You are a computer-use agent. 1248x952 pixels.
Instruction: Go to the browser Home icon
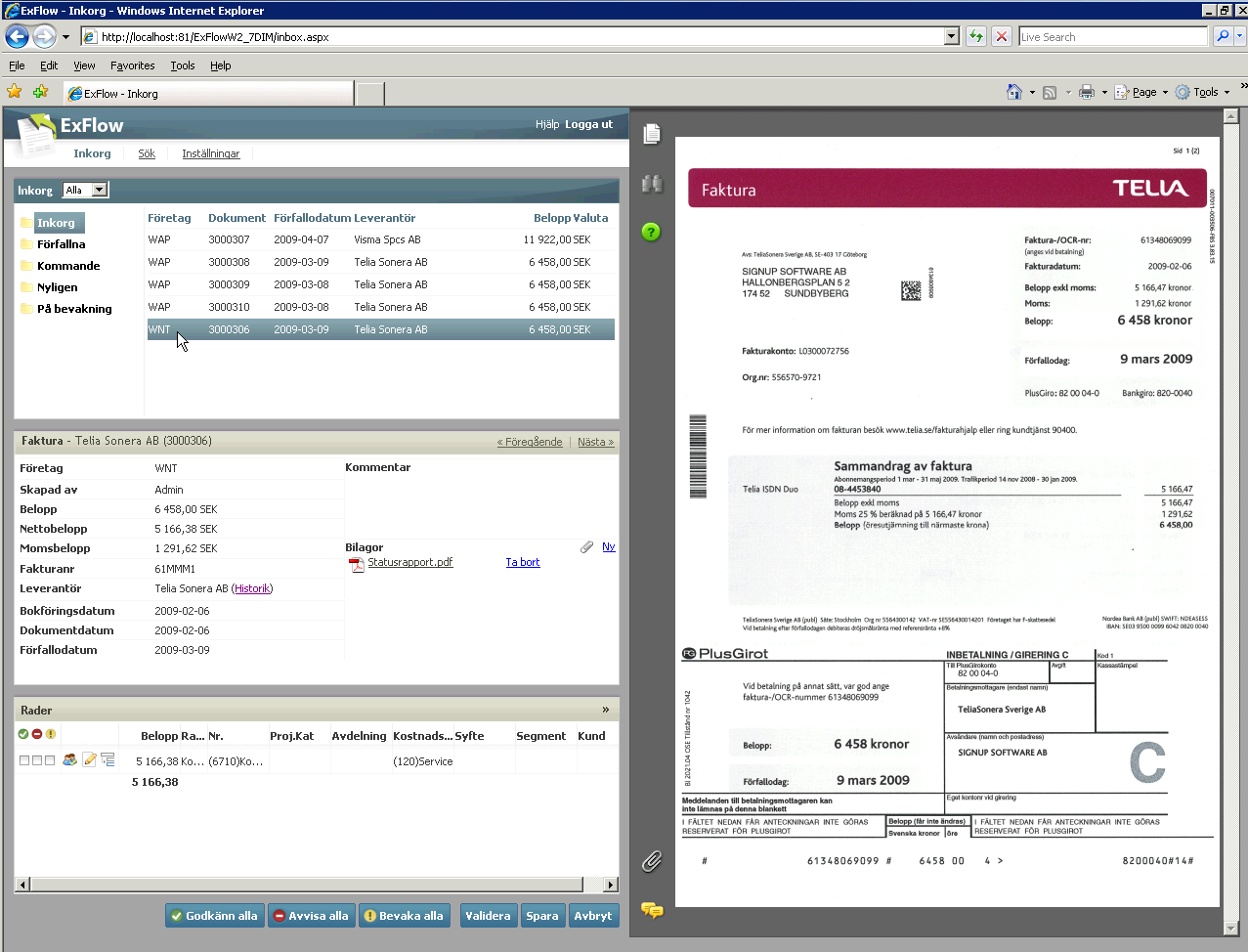pos(1014,92)
